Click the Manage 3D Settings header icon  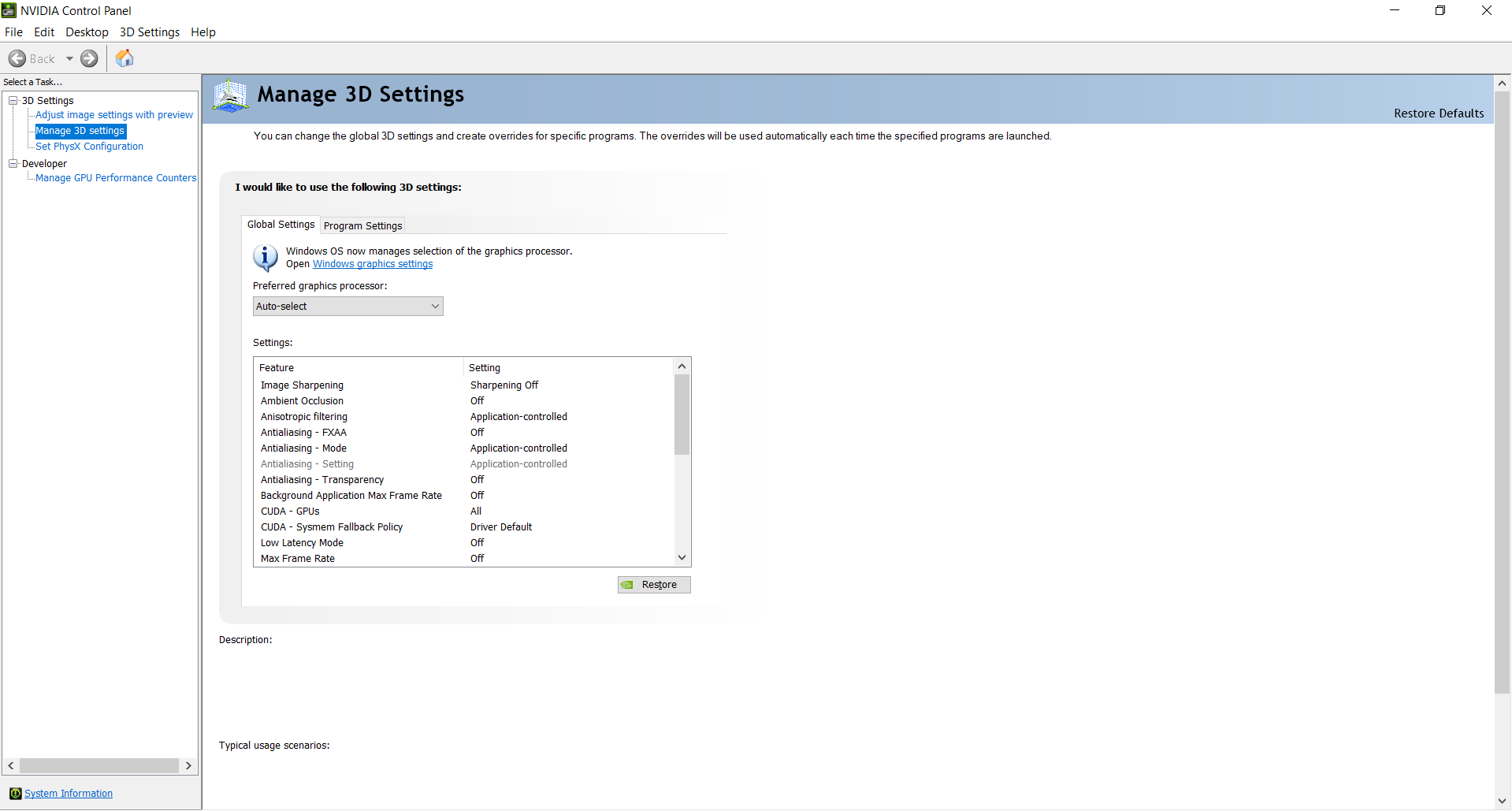[230, 96]
